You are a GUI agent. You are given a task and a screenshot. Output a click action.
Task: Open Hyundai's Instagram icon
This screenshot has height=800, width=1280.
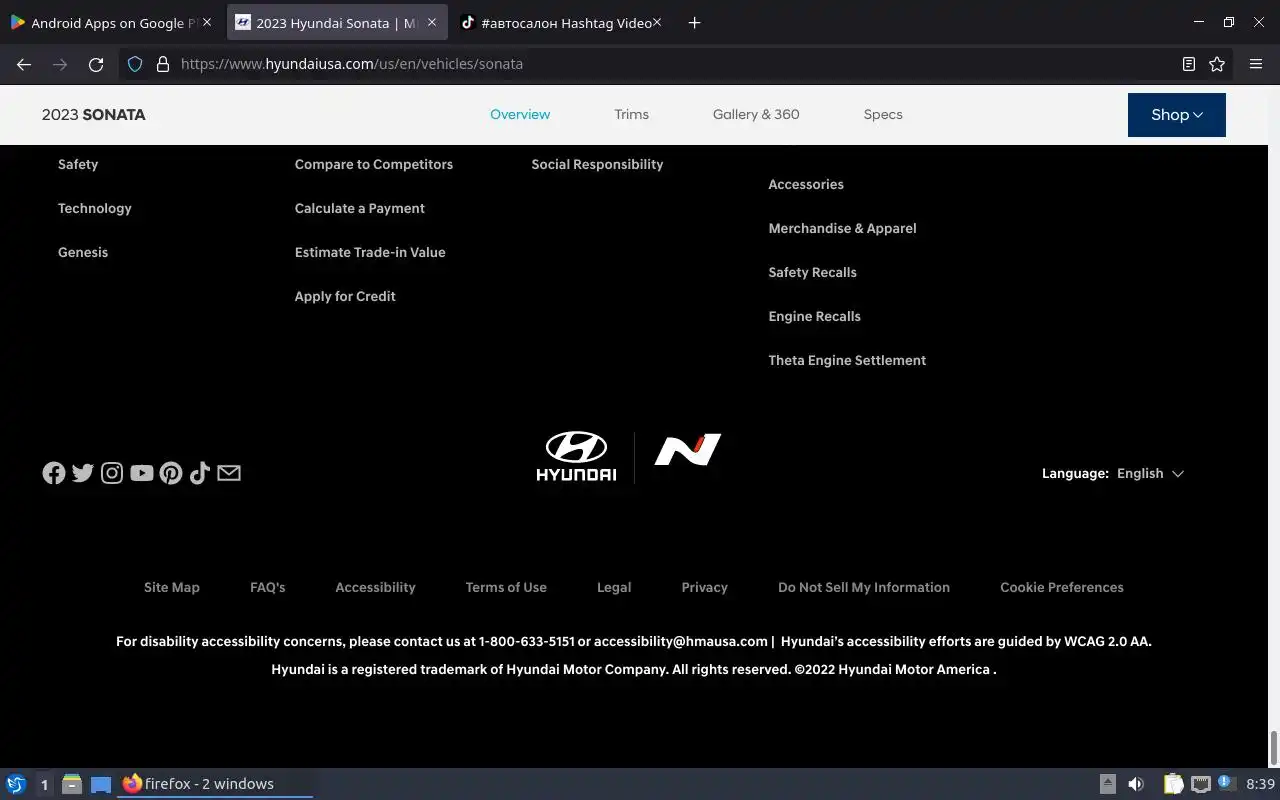coord(112,473)
